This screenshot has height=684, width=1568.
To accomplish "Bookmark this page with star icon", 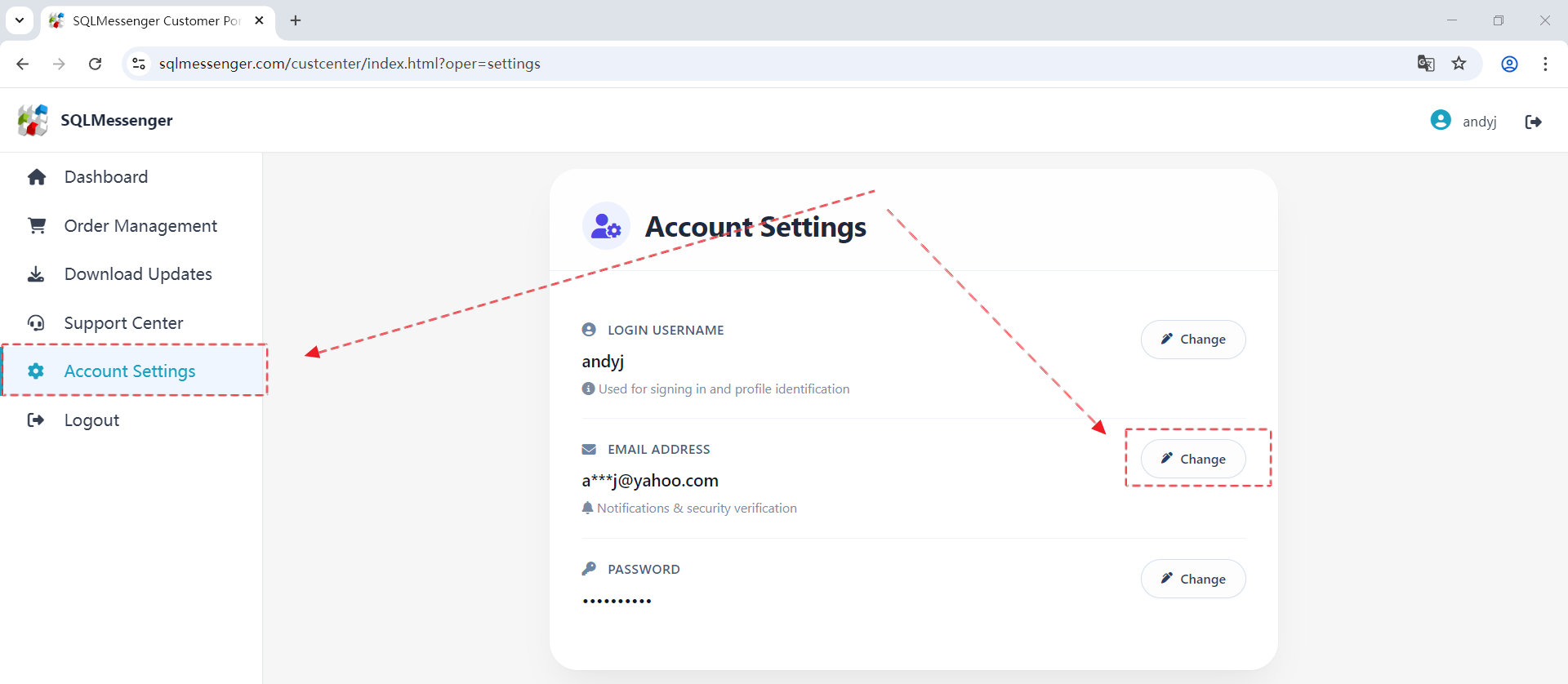I will pos(1459,64).
